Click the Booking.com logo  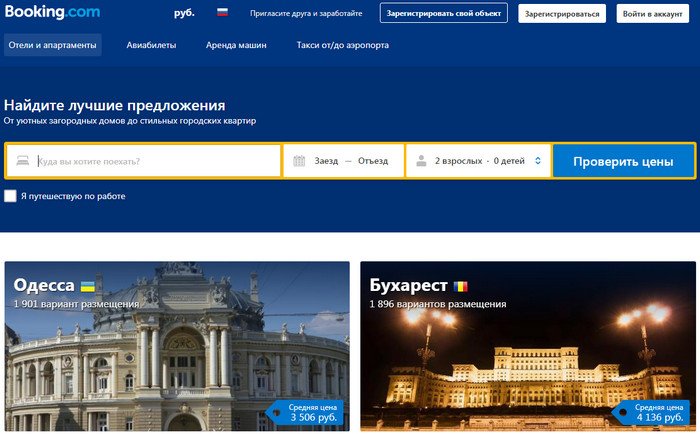52,12
